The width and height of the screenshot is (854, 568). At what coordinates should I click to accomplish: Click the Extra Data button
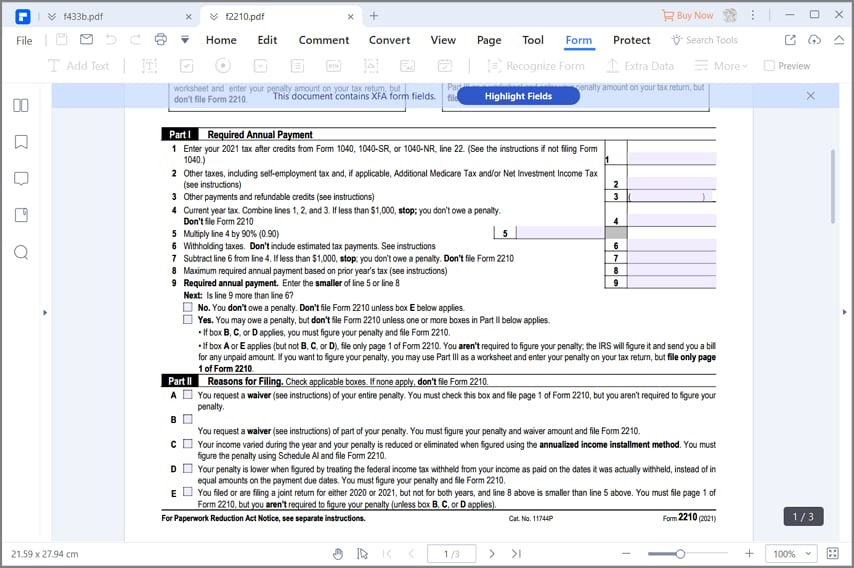(640, 66)
